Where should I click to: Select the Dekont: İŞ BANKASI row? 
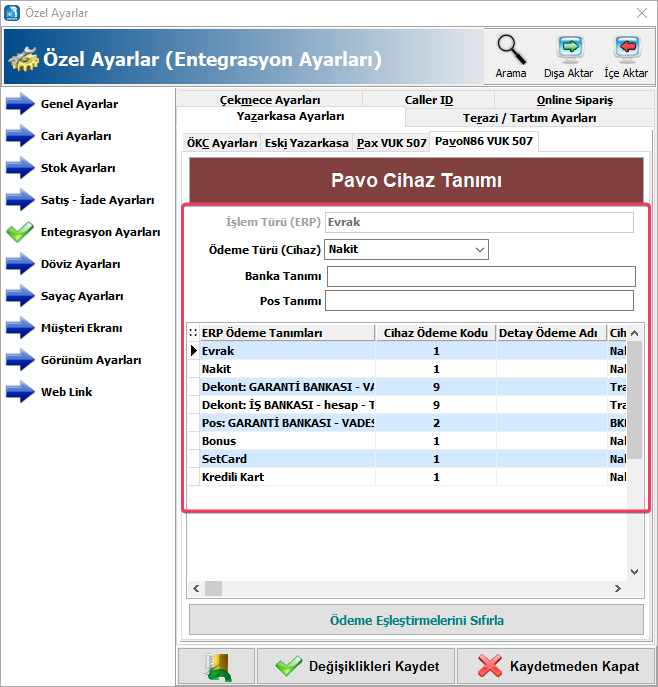pyautogui.click(x=407, y=405)
